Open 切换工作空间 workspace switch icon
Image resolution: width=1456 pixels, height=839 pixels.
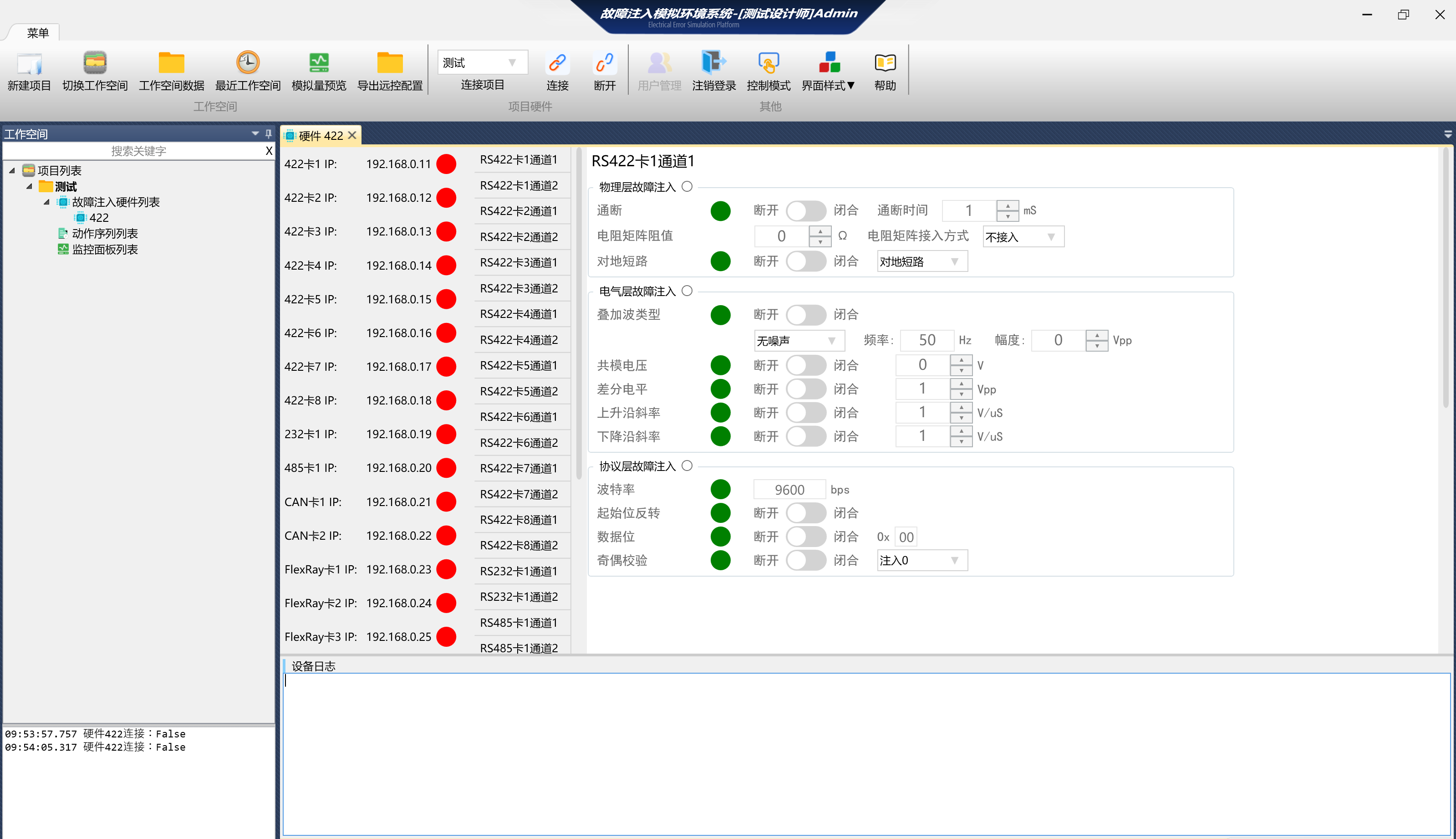click(x=94, y=63)
